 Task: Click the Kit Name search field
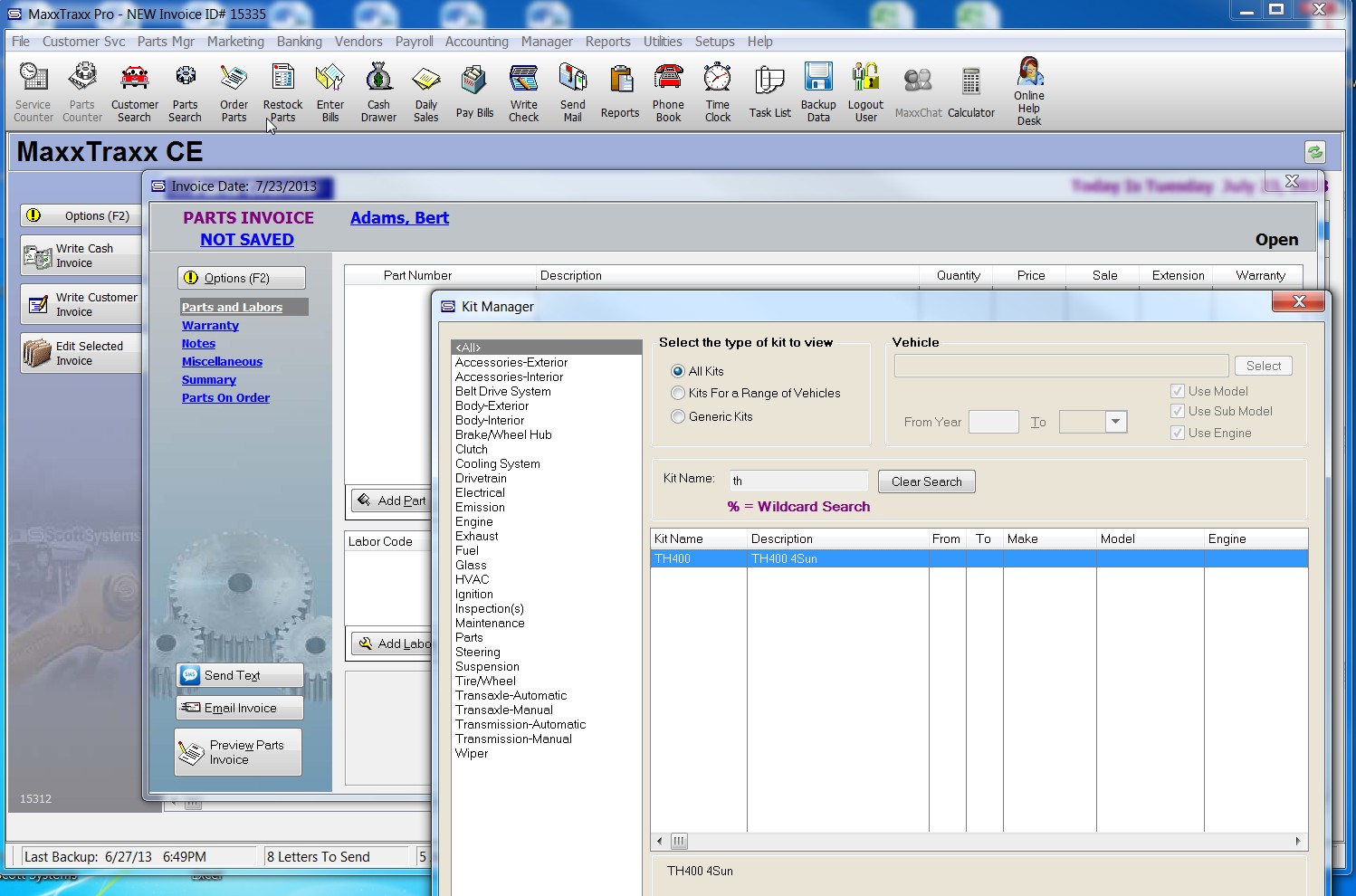coord(797,481)
